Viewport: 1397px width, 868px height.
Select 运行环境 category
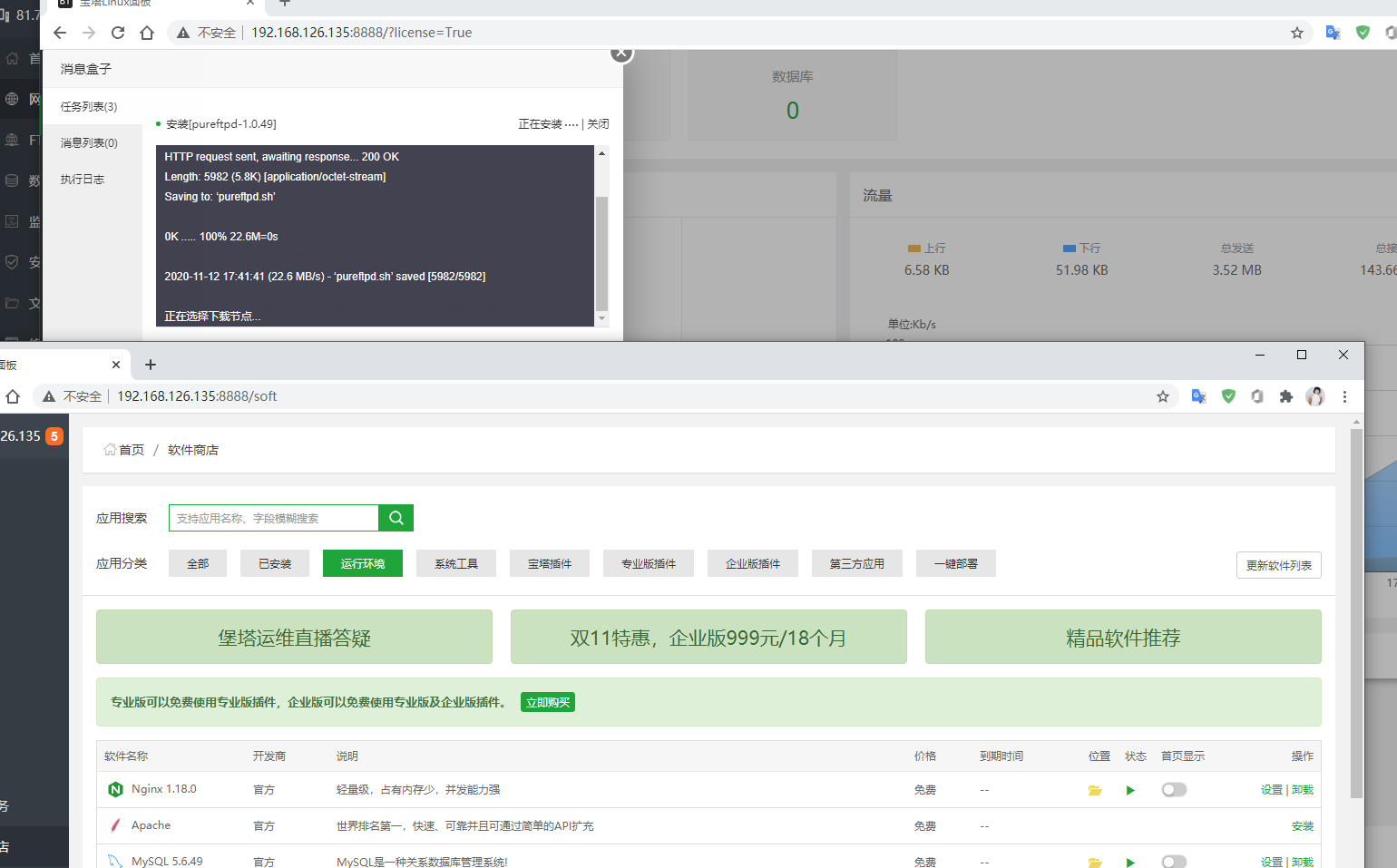[363, 563]
